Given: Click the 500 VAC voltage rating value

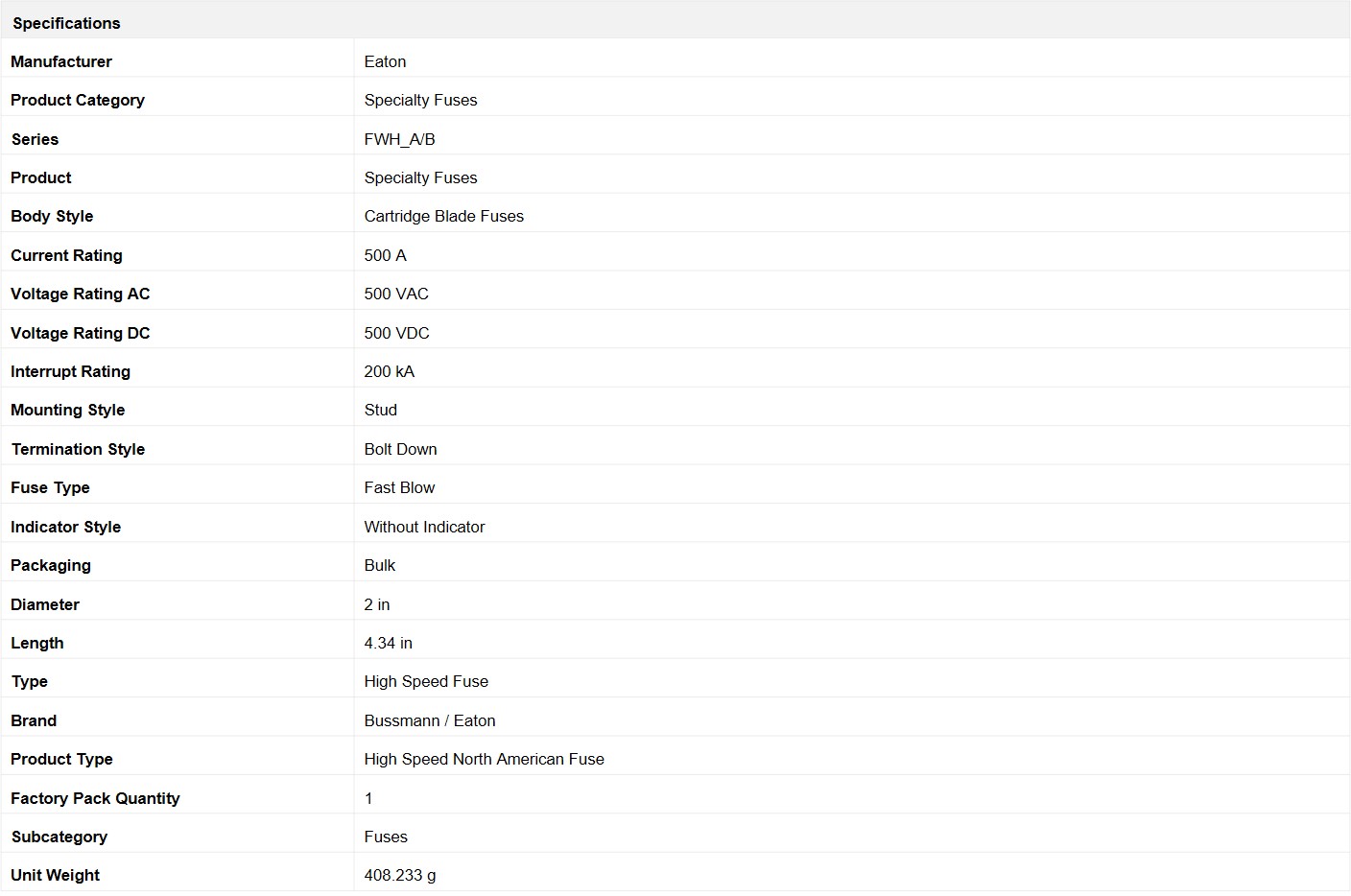Looking at the screenshot, I should (x=396, y=294).
